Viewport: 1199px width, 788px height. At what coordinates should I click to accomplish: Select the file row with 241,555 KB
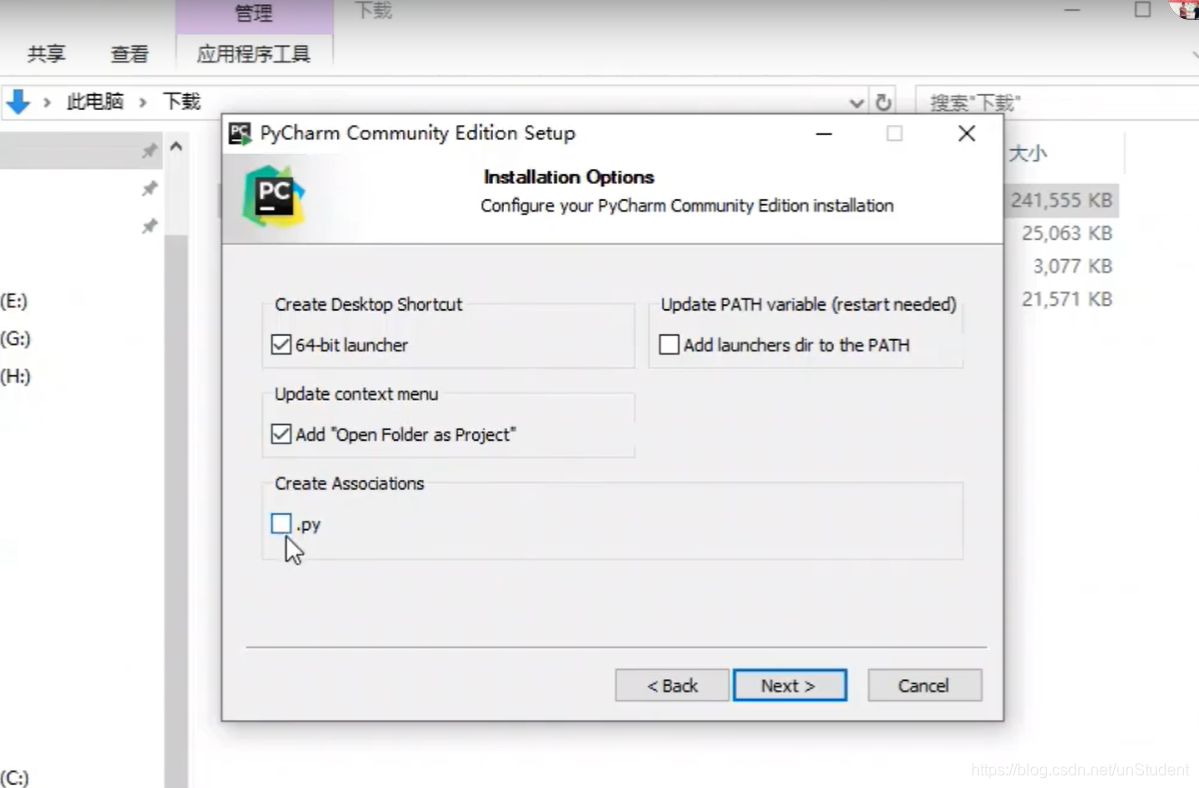[1061, 200]
